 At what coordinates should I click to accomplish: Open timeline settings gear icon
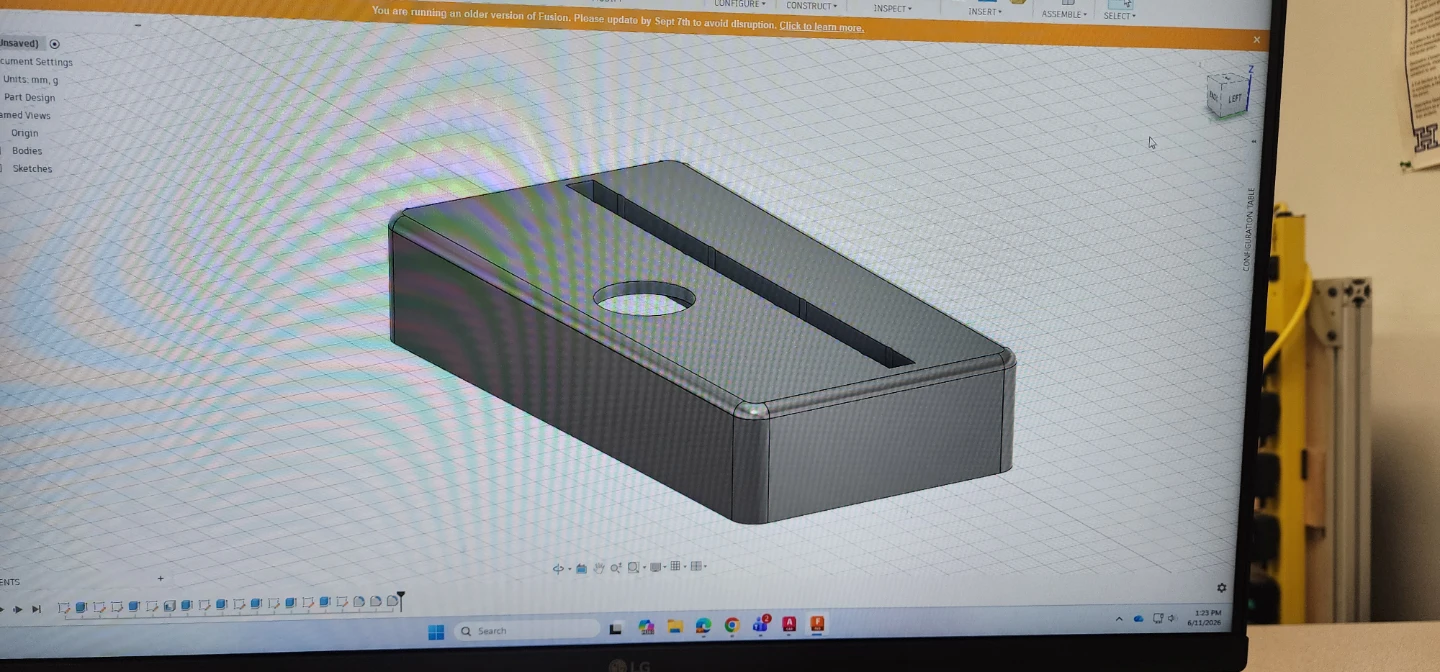click(1221, 588)
